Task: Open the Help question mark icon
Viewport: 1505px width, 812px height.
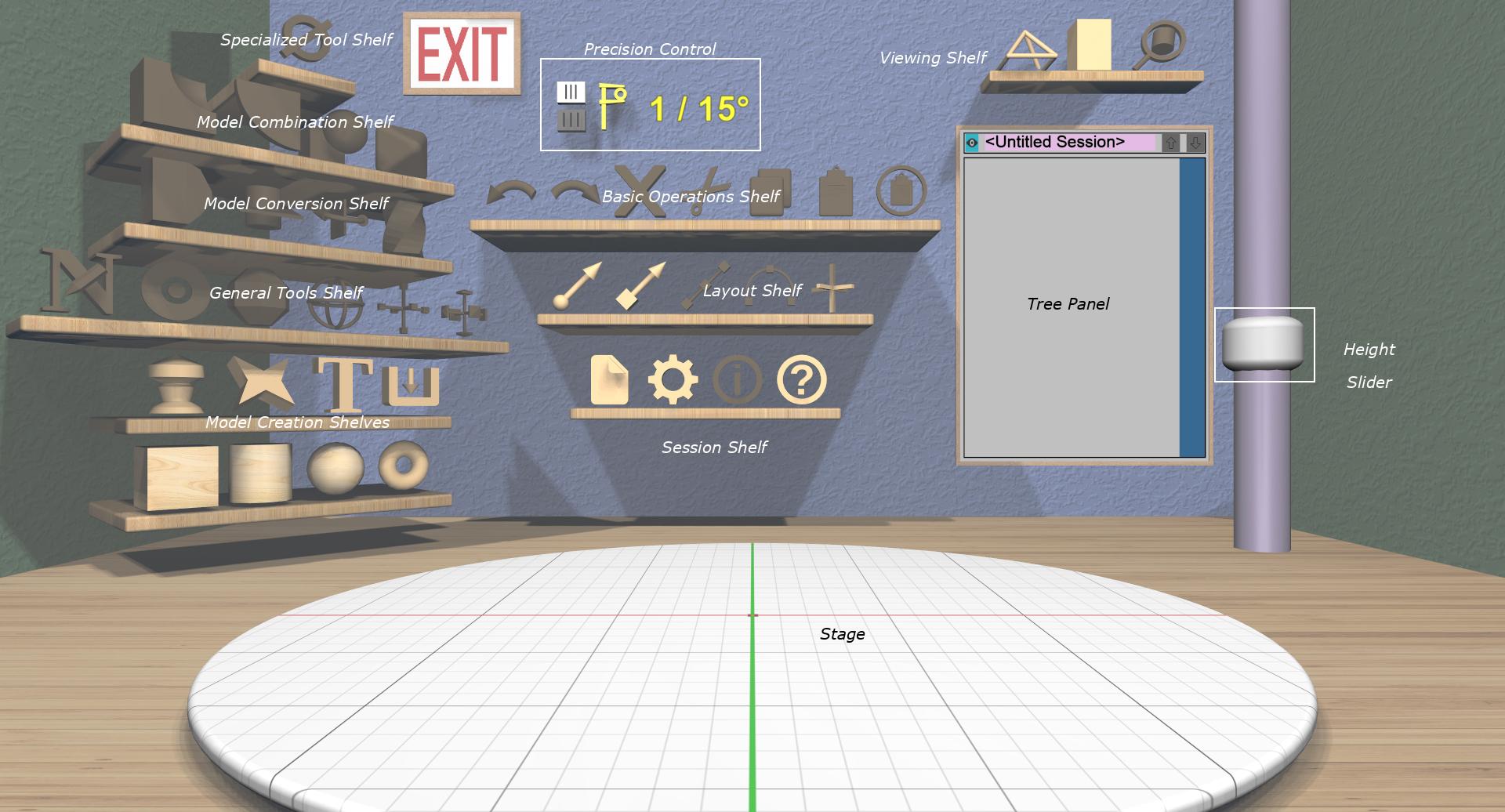Action: click(801, 380)
